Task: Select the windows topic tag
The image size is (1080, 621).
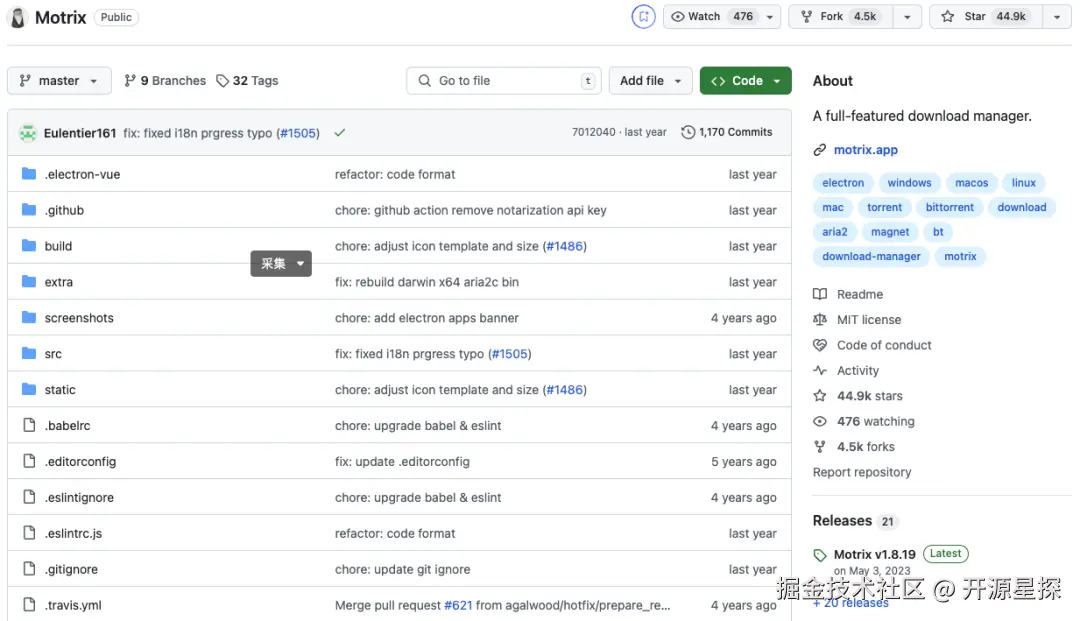Action: pos(909,183)
